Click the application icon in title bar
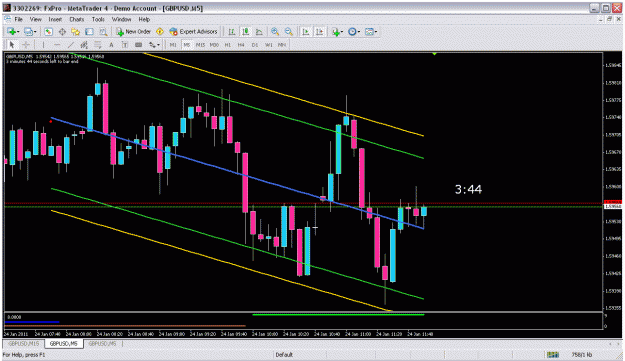 (x=7, y=8)
